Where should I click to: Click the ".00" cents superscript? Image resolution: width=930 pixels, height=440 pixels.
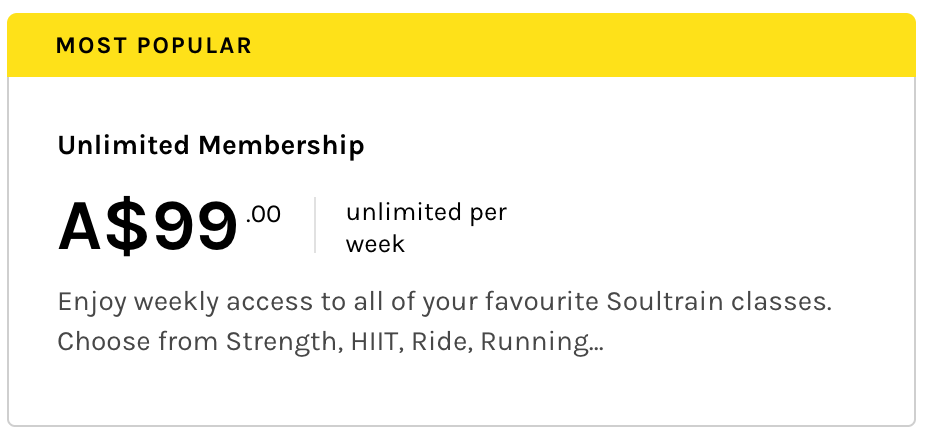tap(263, 213)
